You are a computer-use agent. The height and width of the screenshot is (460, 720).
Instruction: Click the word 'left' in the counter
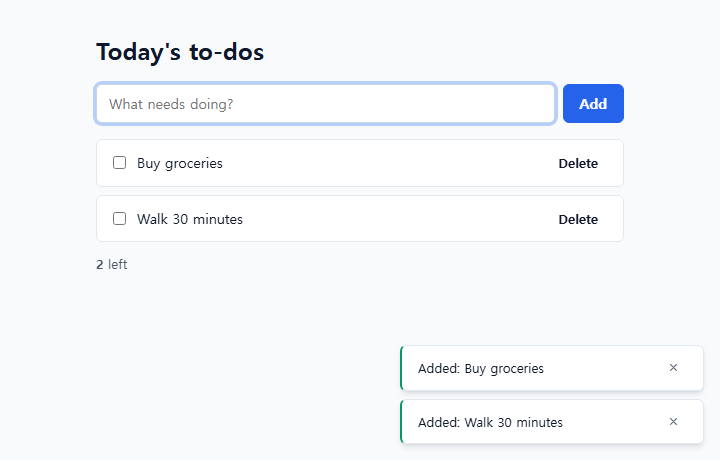coord(118,264)
